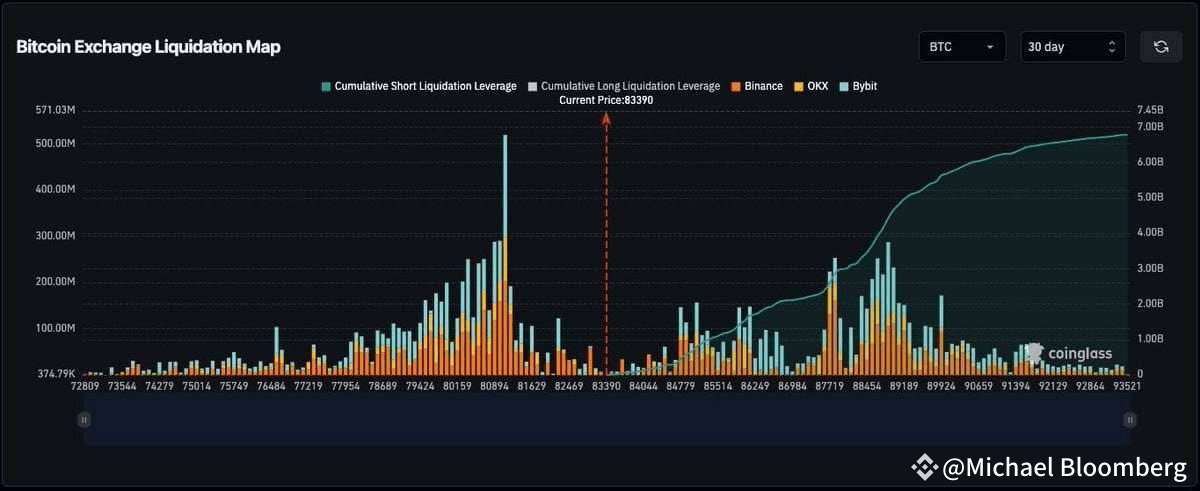Toggle the Binance legend series

point(757,86)
